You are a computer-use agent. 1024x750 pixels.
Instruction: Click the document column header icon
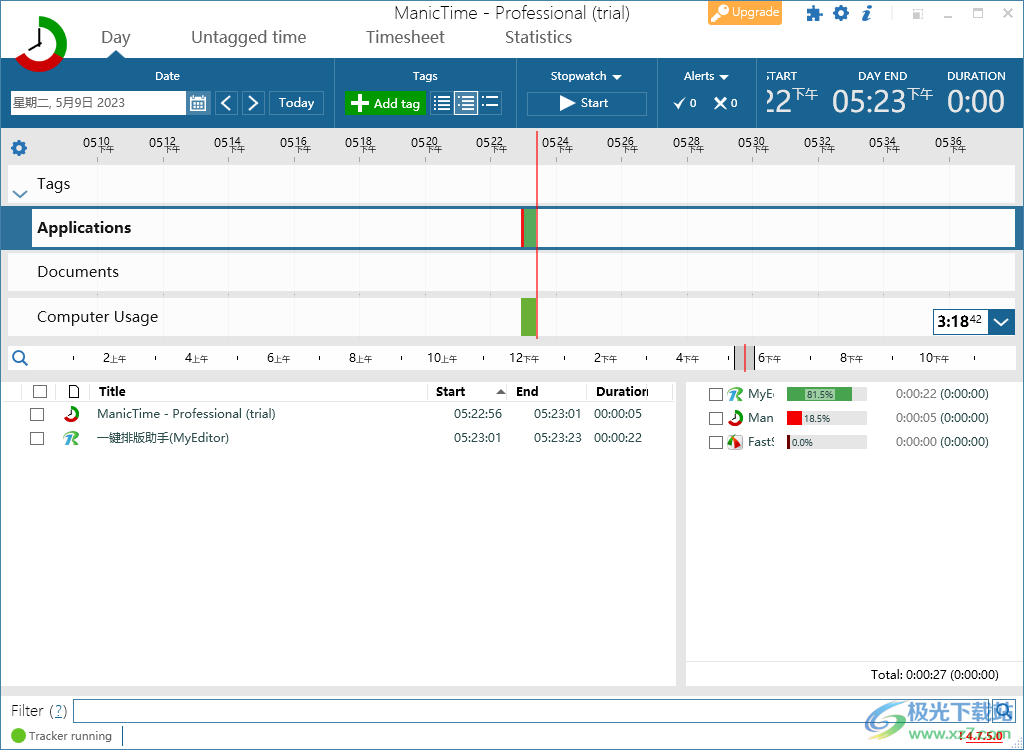74,391
